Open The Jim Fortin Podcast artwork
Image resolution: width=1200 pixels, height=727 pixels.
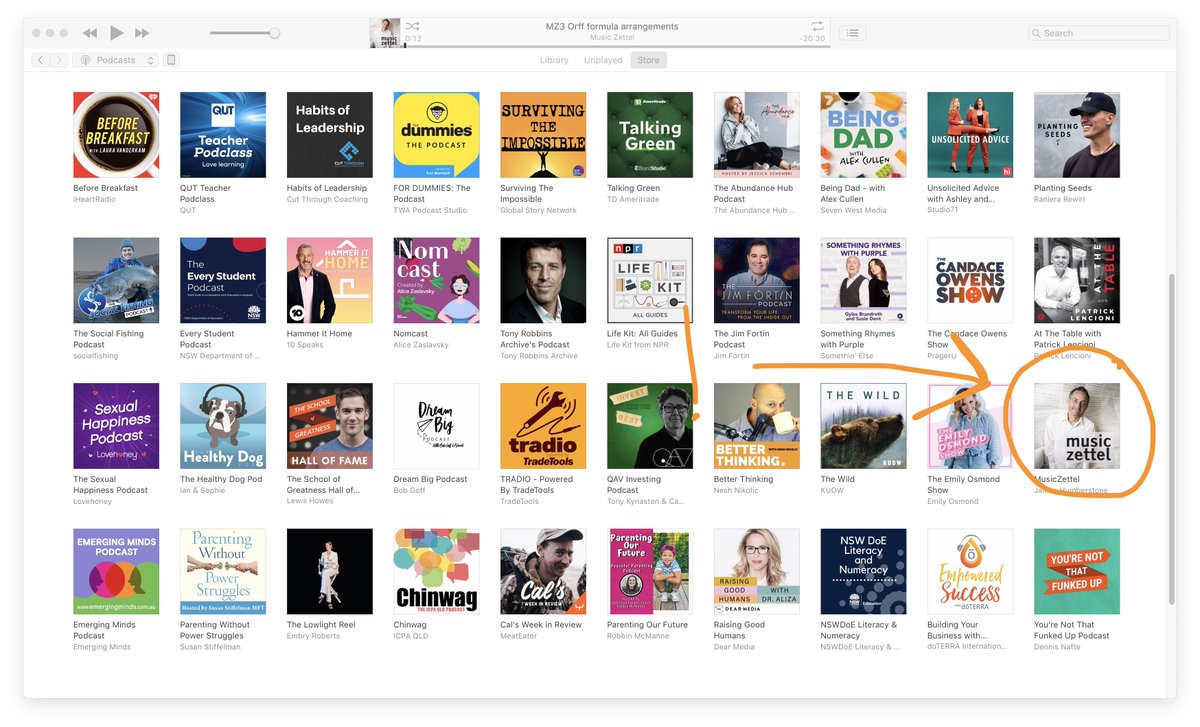pyautogui.click(x=757, y=281)
